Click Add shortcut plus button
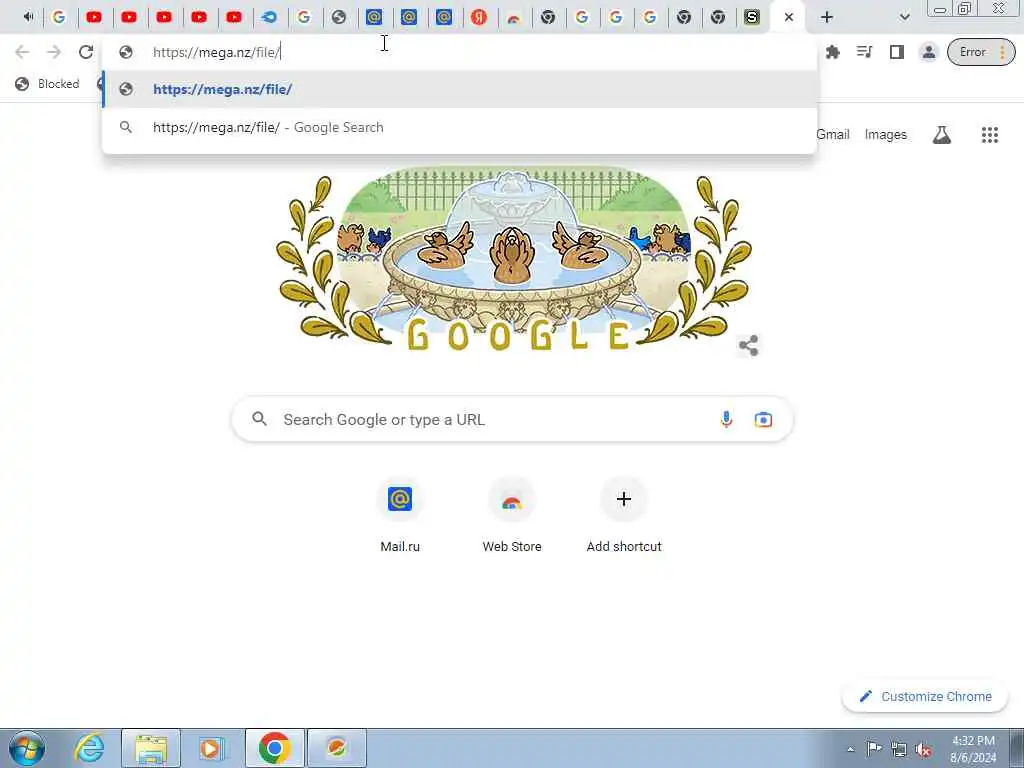Screen dimensions: 1024x768 [624, 500]
